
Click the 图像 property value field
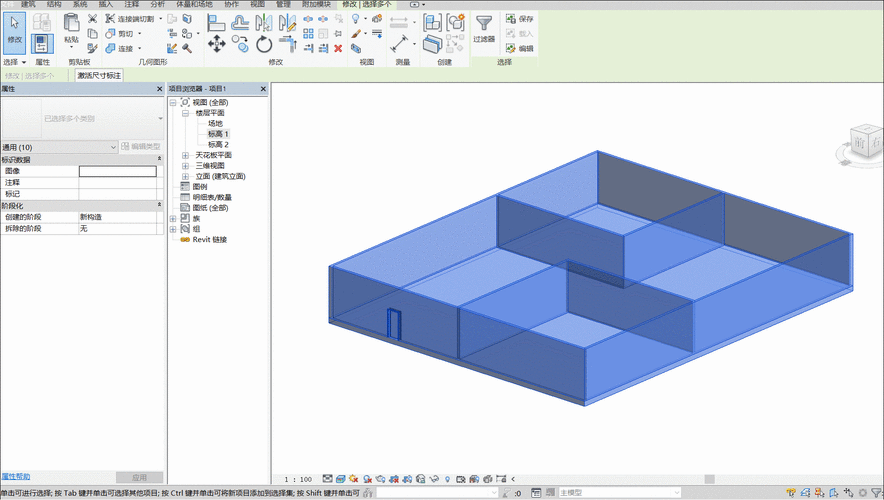click(118, 171)
